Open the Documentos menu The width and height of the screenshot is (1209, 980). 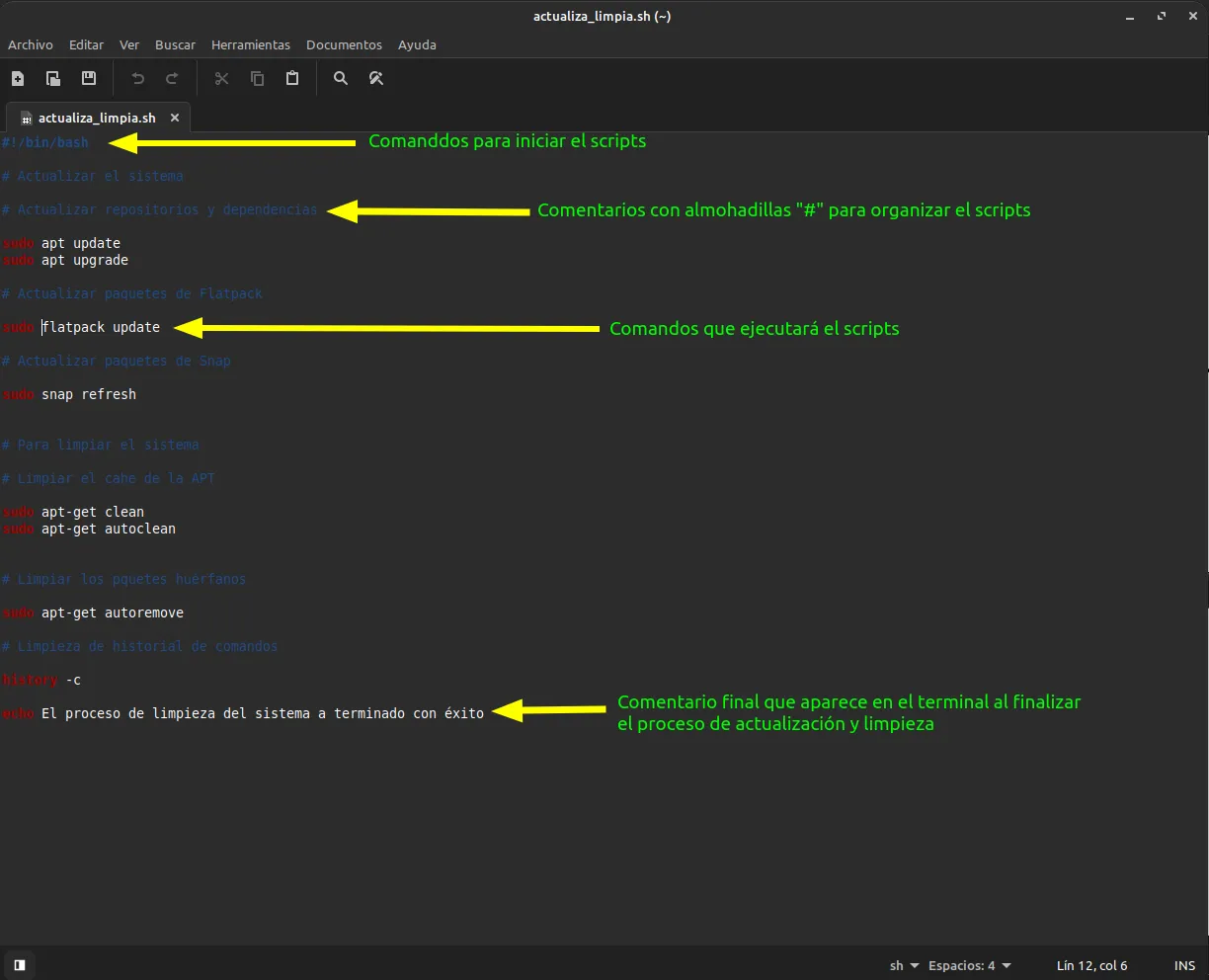pos(344,44)
